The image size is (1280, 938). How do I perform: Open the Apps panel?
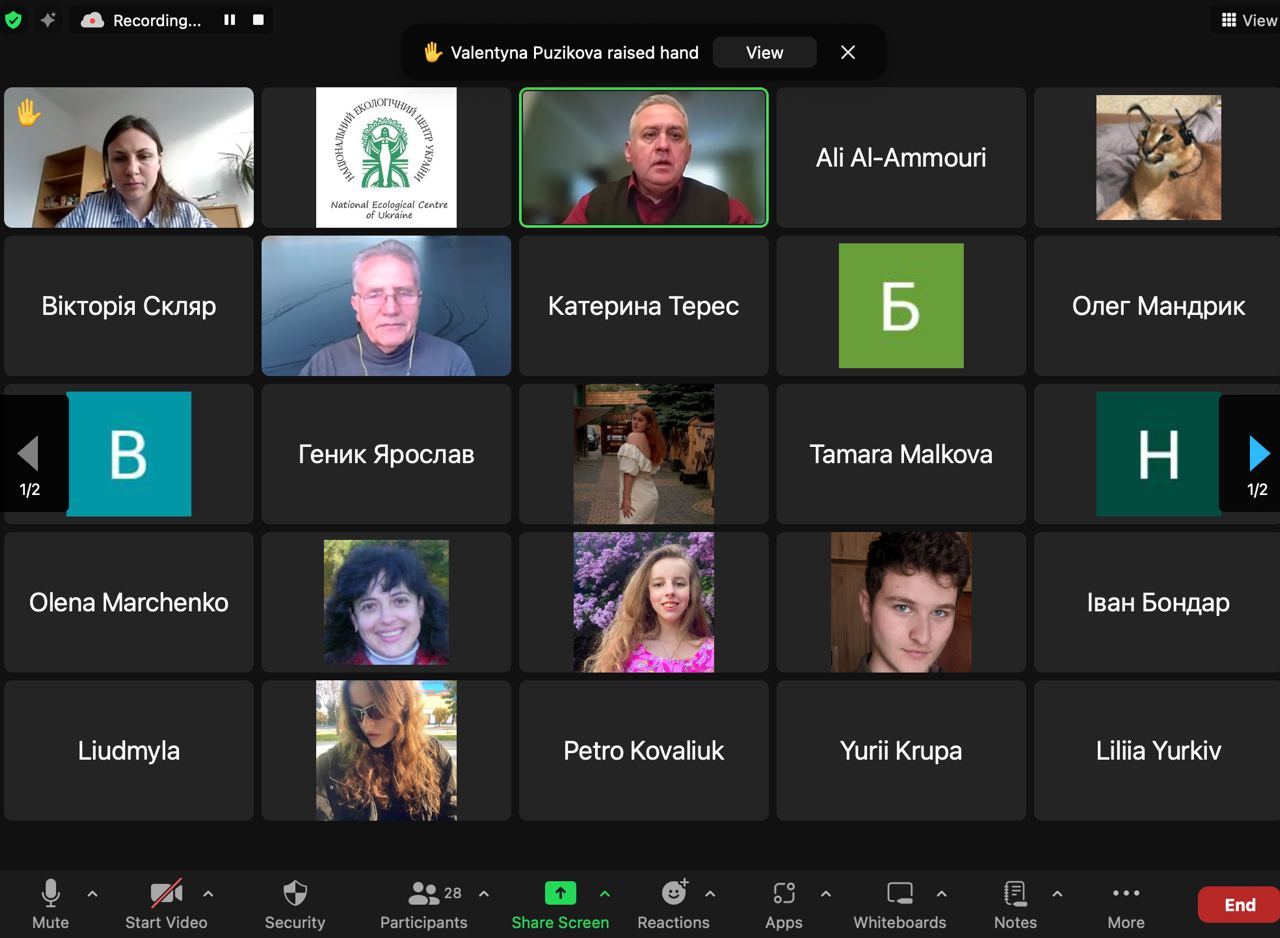point(783,904)
